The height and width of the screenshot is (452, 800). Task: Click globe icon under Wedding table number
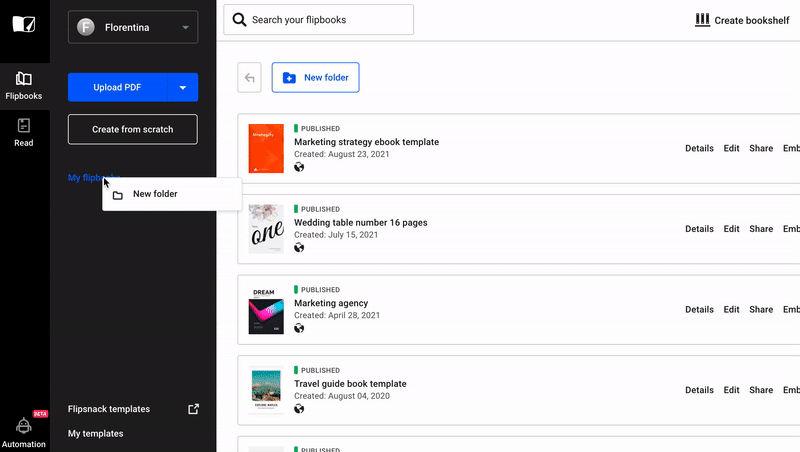(299, 247)
